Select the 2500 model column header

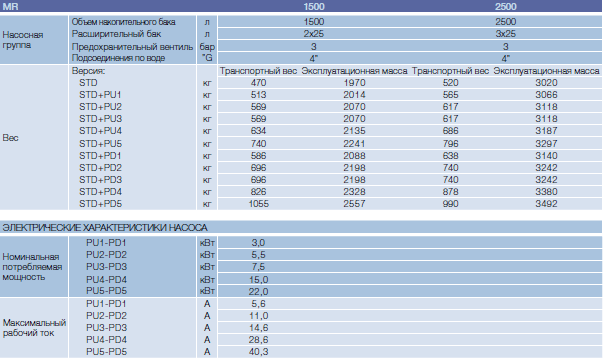505,7
